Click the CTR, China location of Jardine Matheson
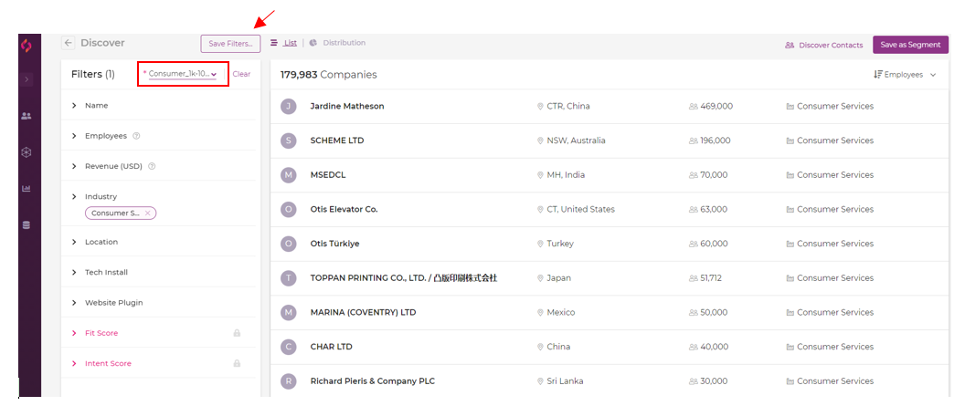 click(568, 107)
